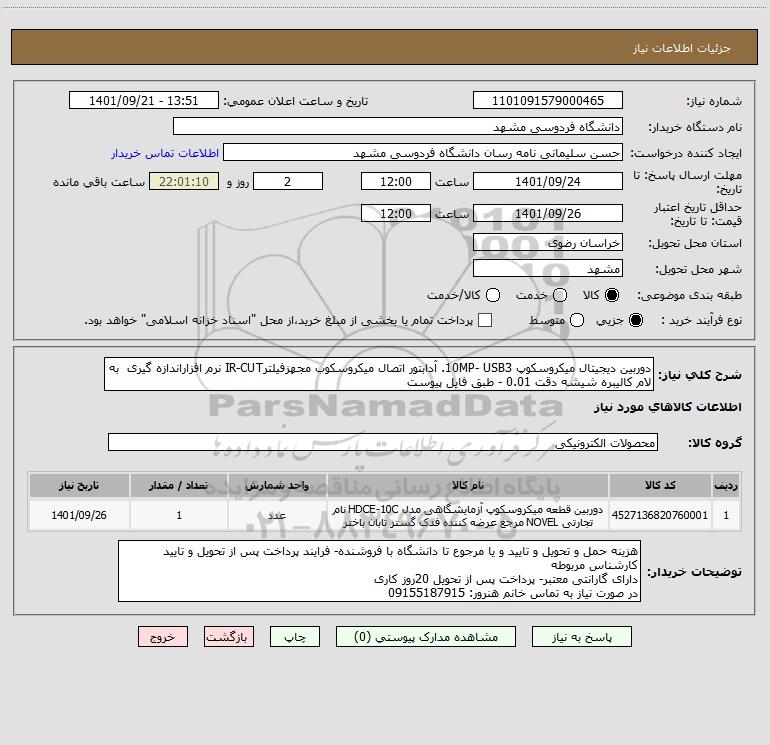
Task: Click the نام کالا column header
Action: tap(468, 486)
